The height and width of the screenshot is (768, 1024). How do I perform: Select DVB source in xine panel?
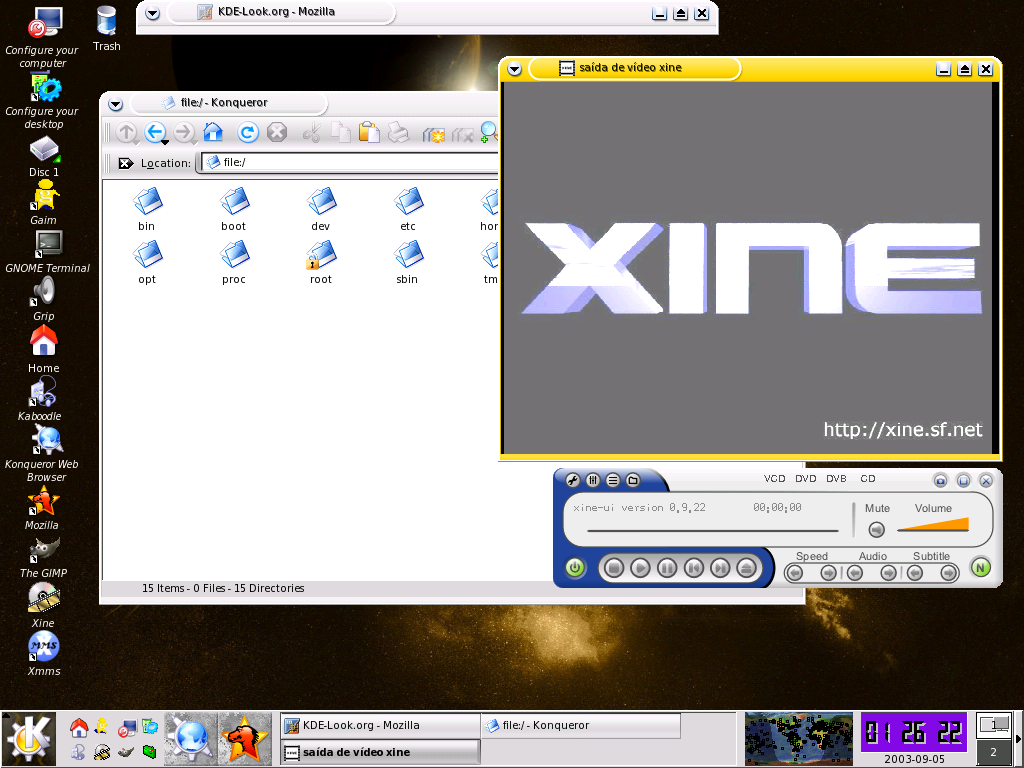click(836, 479)
